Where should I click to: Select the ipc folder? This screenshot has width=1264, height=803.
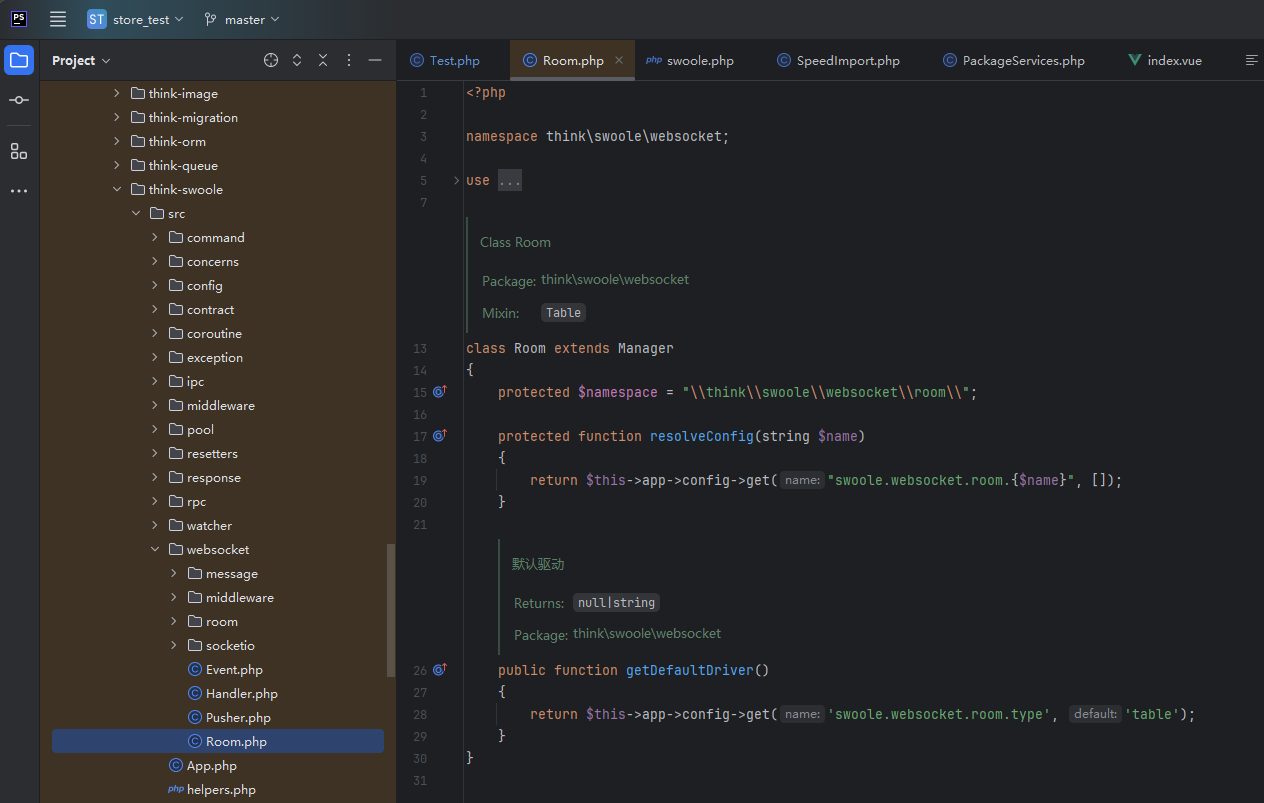[195, 381]
